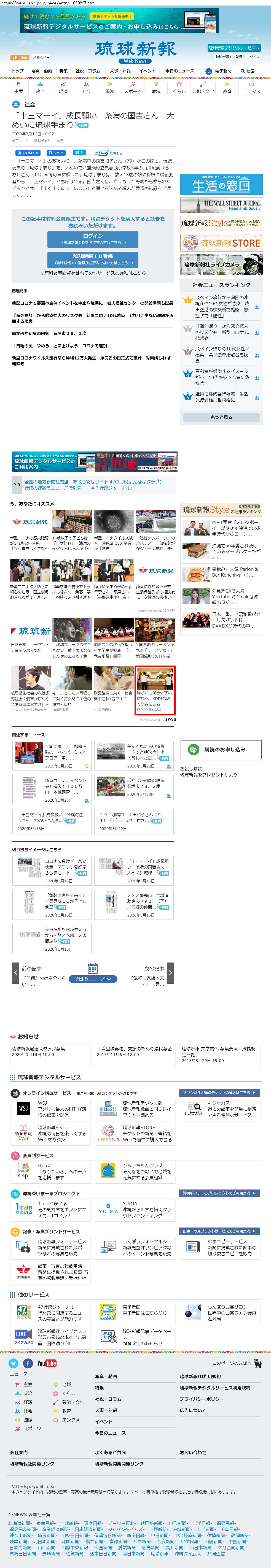The image size is (271, 1568).
Task: Open YouTube icon in footer
Action: coord(46,1364)
